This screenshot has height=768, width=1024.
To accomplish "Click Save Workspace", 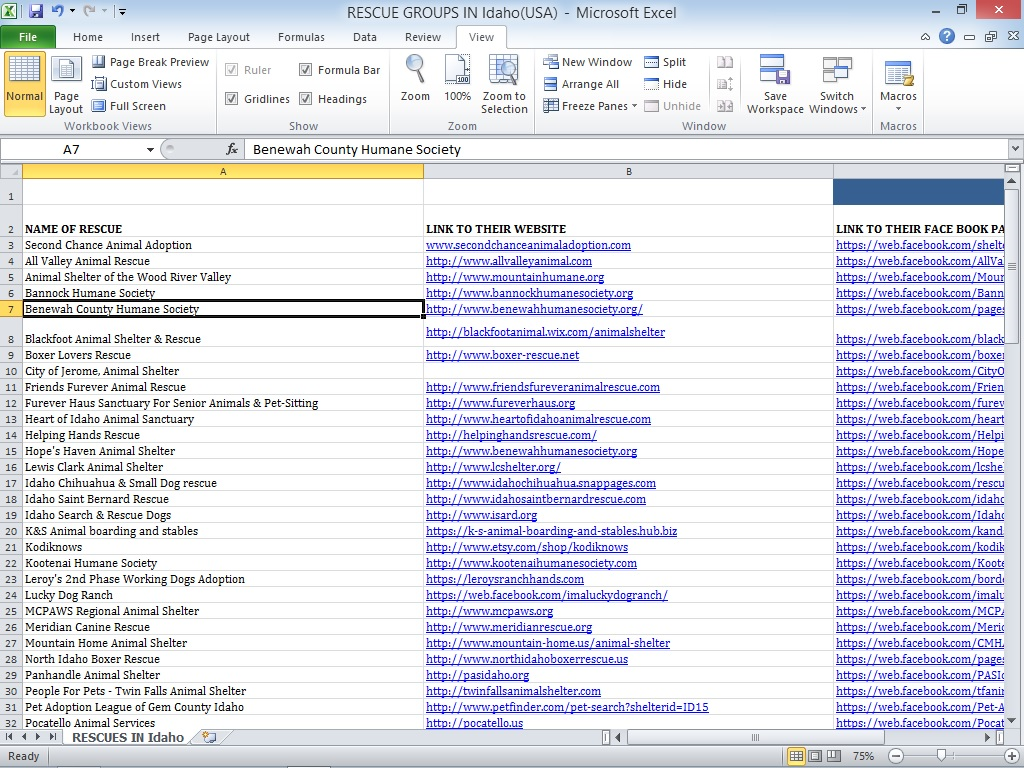I will click(x=775, y=84).
